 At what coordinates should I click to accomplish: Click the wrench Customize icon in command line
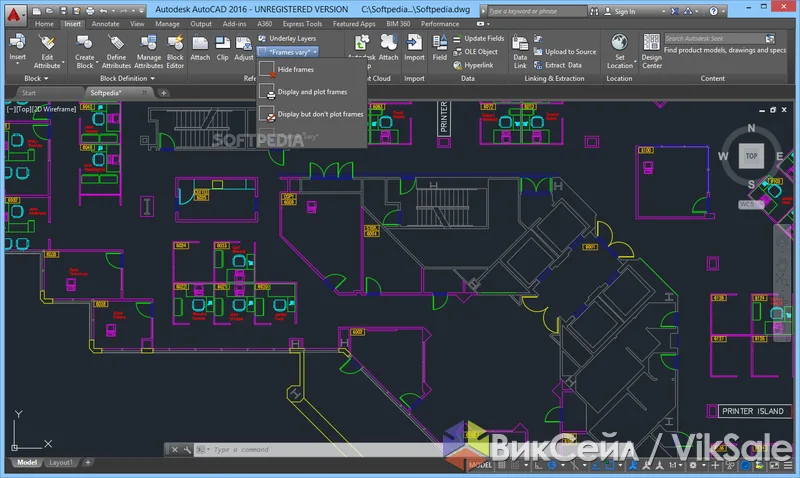click(x=187, y=449)
